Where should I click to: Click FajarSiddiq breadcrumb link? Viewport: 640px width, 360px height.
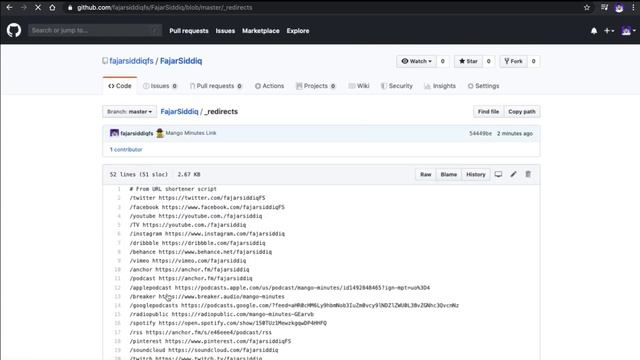tap(179, 111)
